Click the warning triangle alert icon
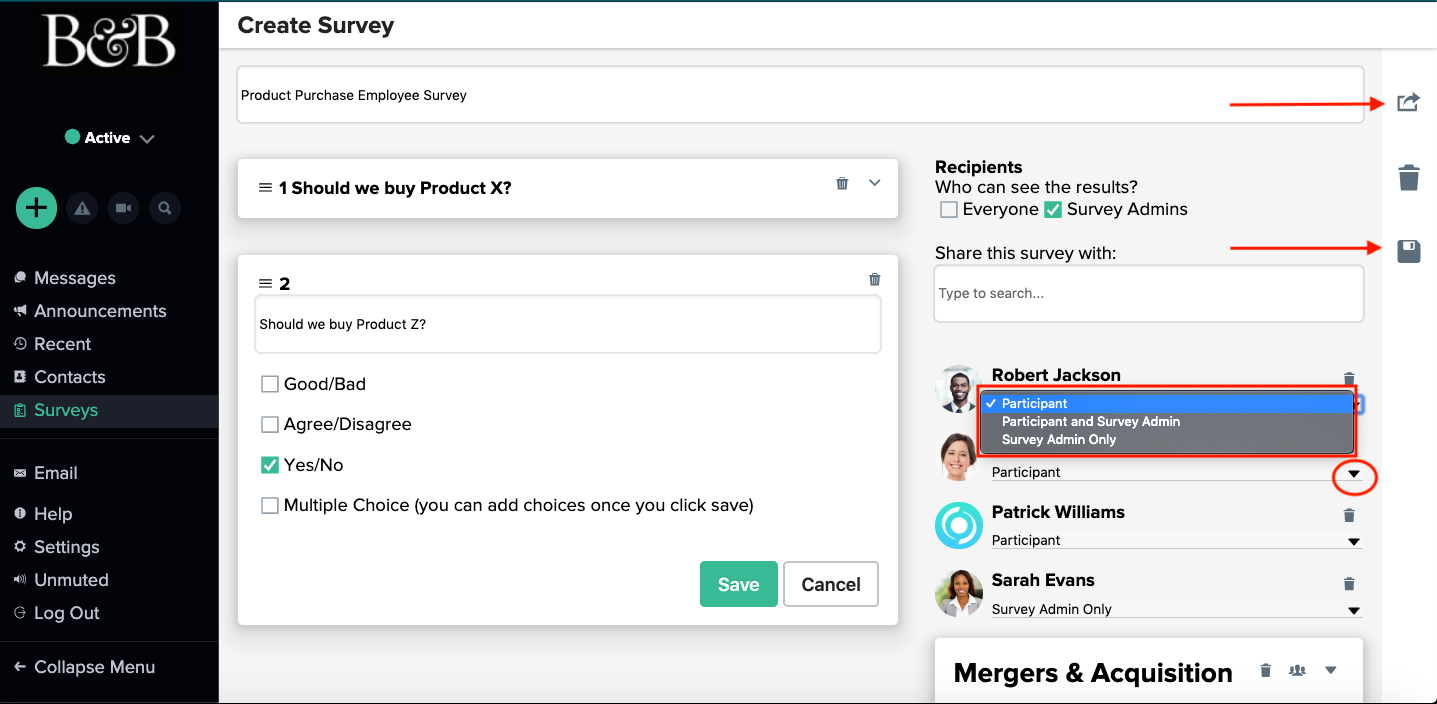 pyautogui.click(x=82, y=208)
